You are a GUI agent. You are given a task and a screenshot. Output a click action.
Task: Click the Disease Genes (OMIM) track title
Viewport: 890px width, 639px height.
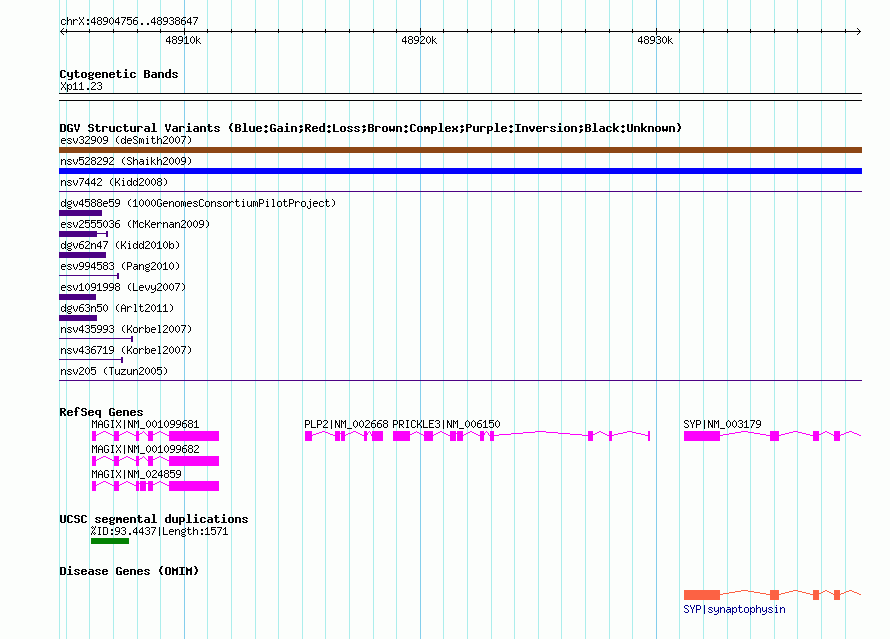pos(129,571)
